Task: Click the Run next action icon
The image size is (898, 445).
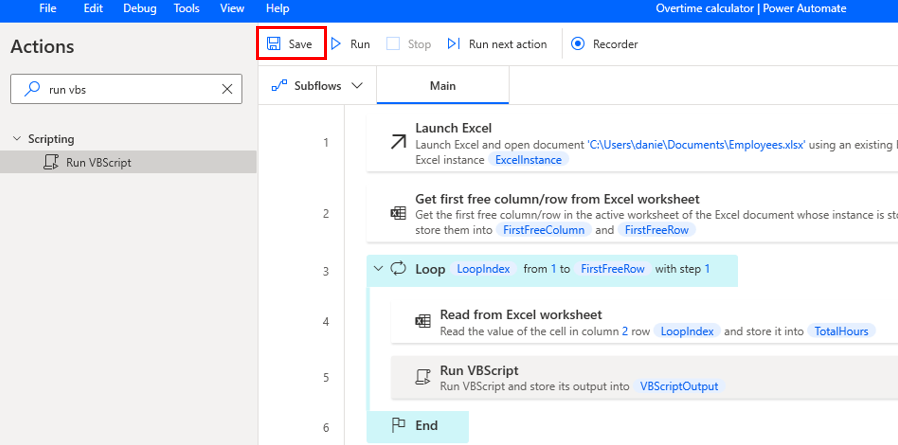Action: tap(454, 44)
